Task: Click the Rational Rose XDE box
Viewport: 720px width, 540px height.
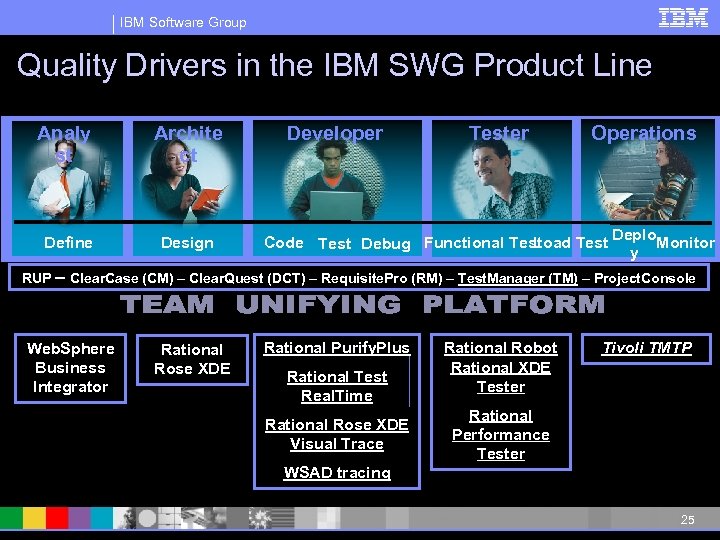Action: (192, 360)
